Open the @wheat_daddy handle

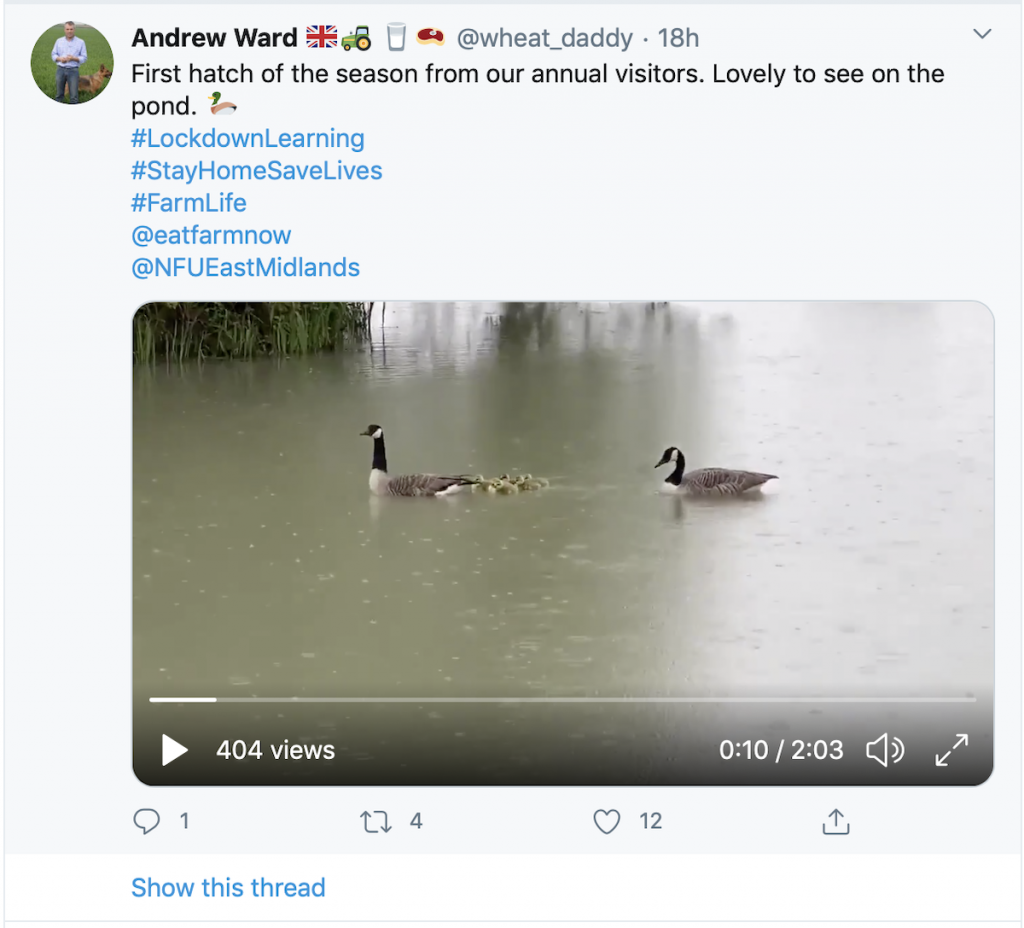544,38
